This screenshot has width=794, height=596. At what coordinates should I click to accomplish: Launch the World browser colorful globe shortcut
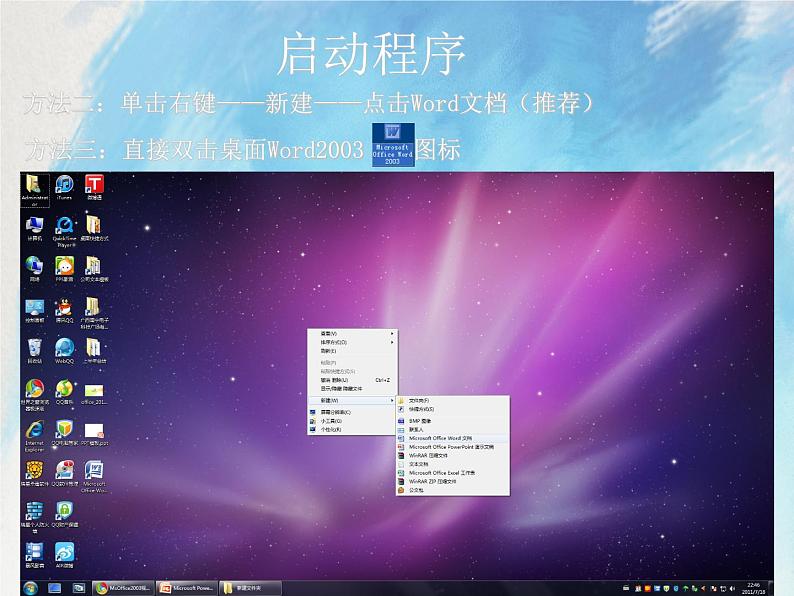(34, 395)
